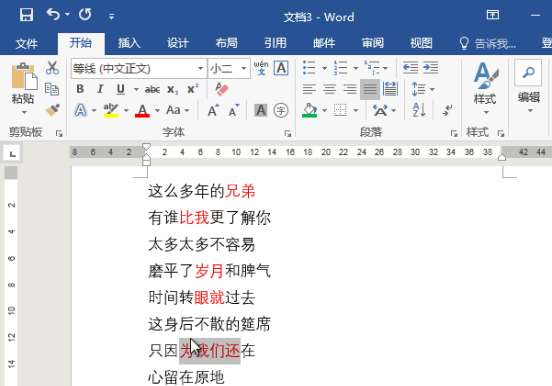The image size is (552, 386).
Task: Click the Increase Indent icon
Action: click(x=431, y=67)
